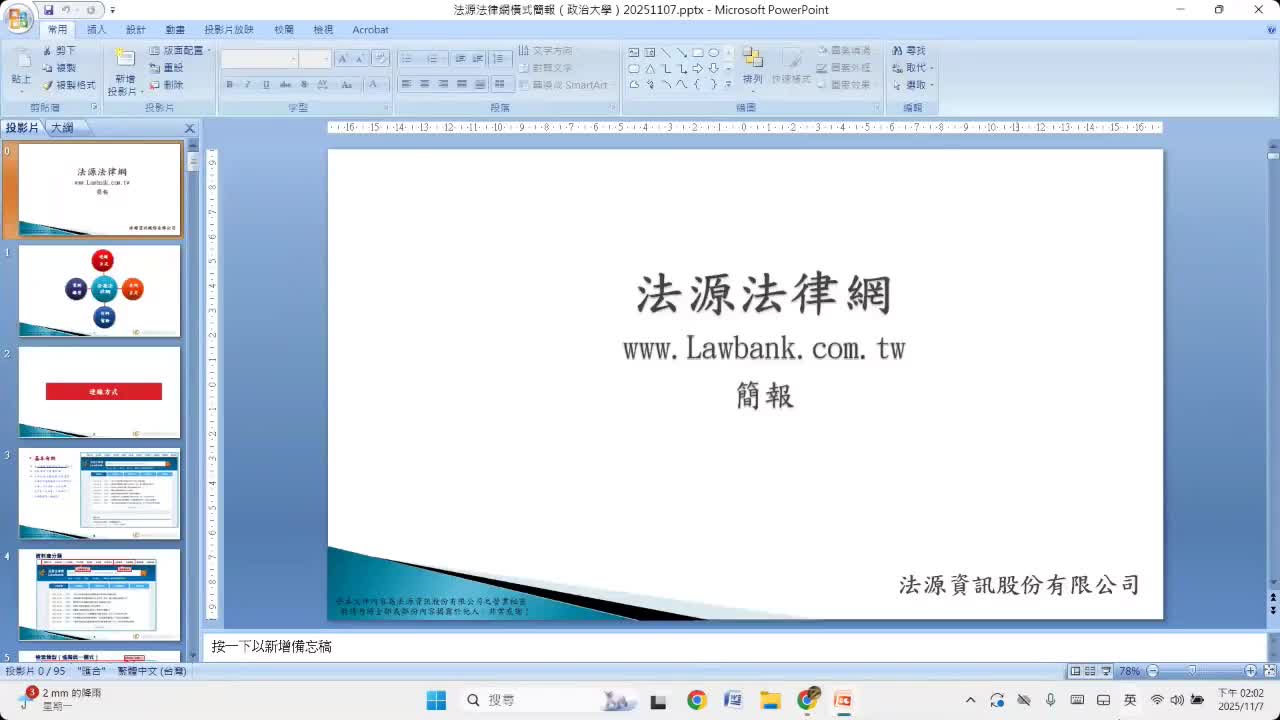Select the Bold formatting icon

click(231, 84)
